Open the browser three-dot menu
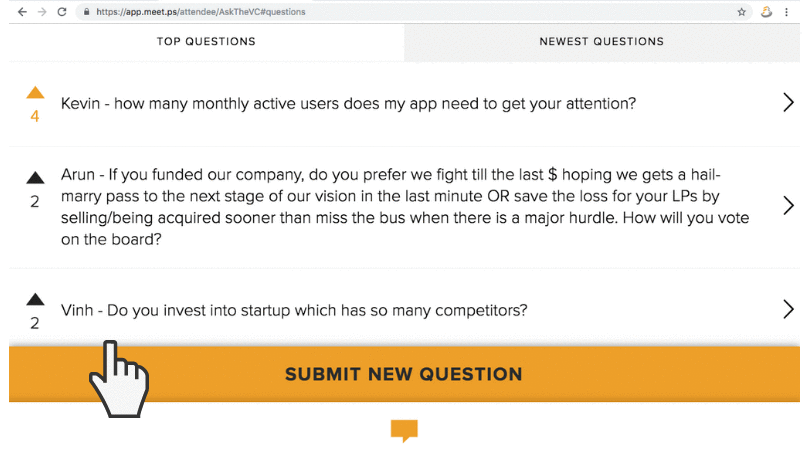810x450 pixels. click(x=786, y=12)
